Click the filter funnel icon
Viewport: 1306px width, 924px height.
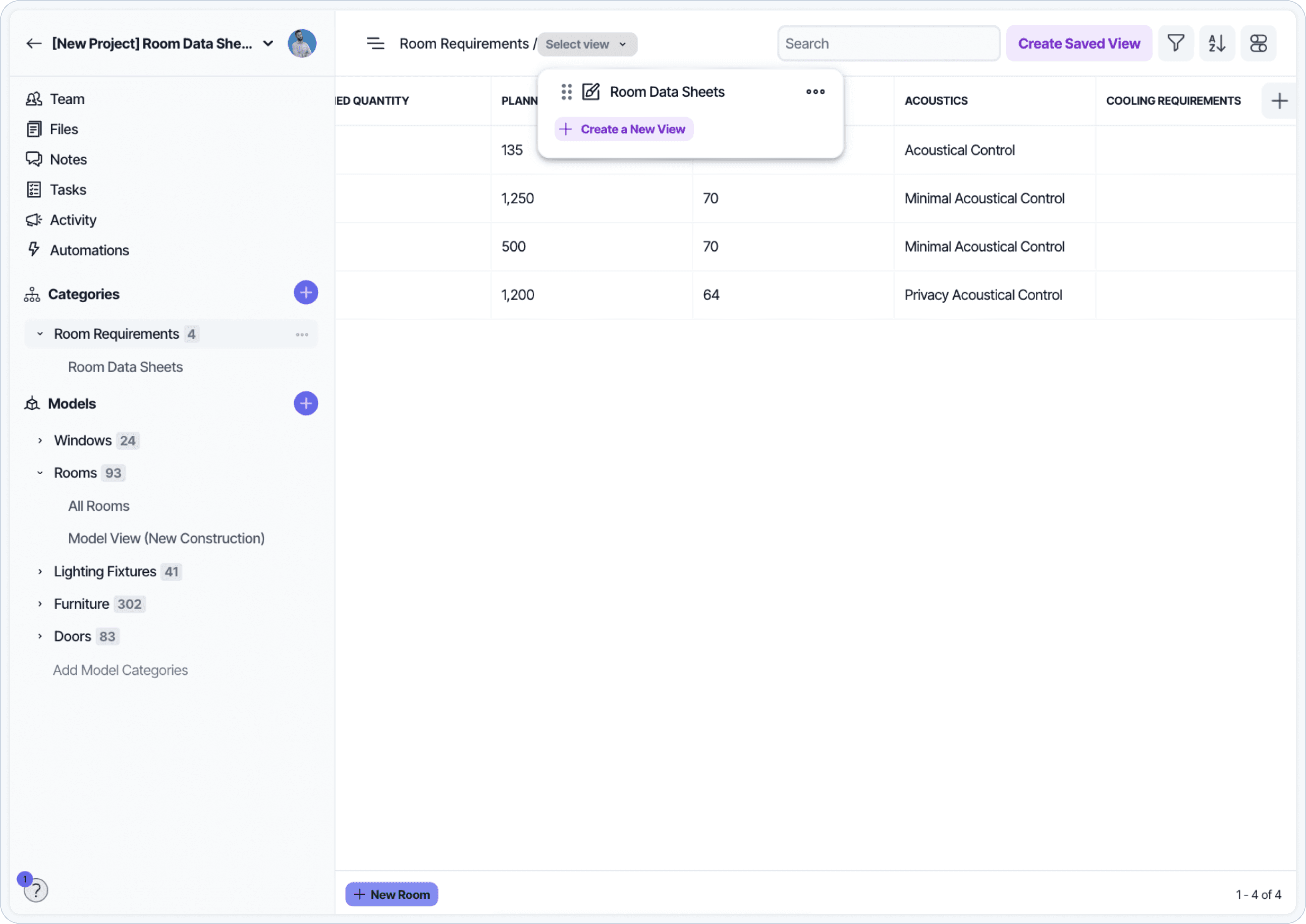pyautogui.click(x=1176, y=43)
